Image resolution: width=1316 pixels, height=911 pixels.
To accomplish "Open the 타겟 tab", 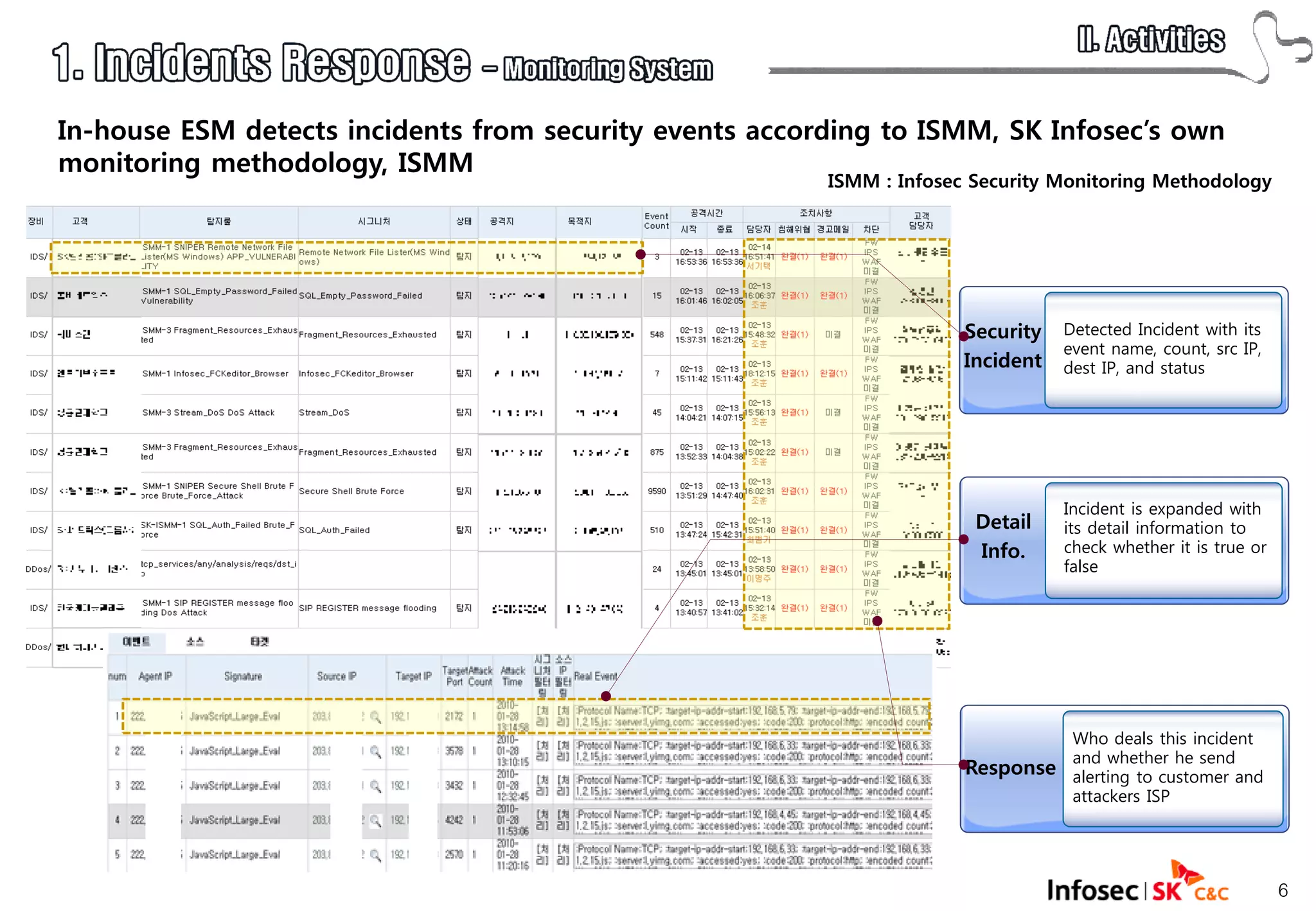I will point(259,642).
